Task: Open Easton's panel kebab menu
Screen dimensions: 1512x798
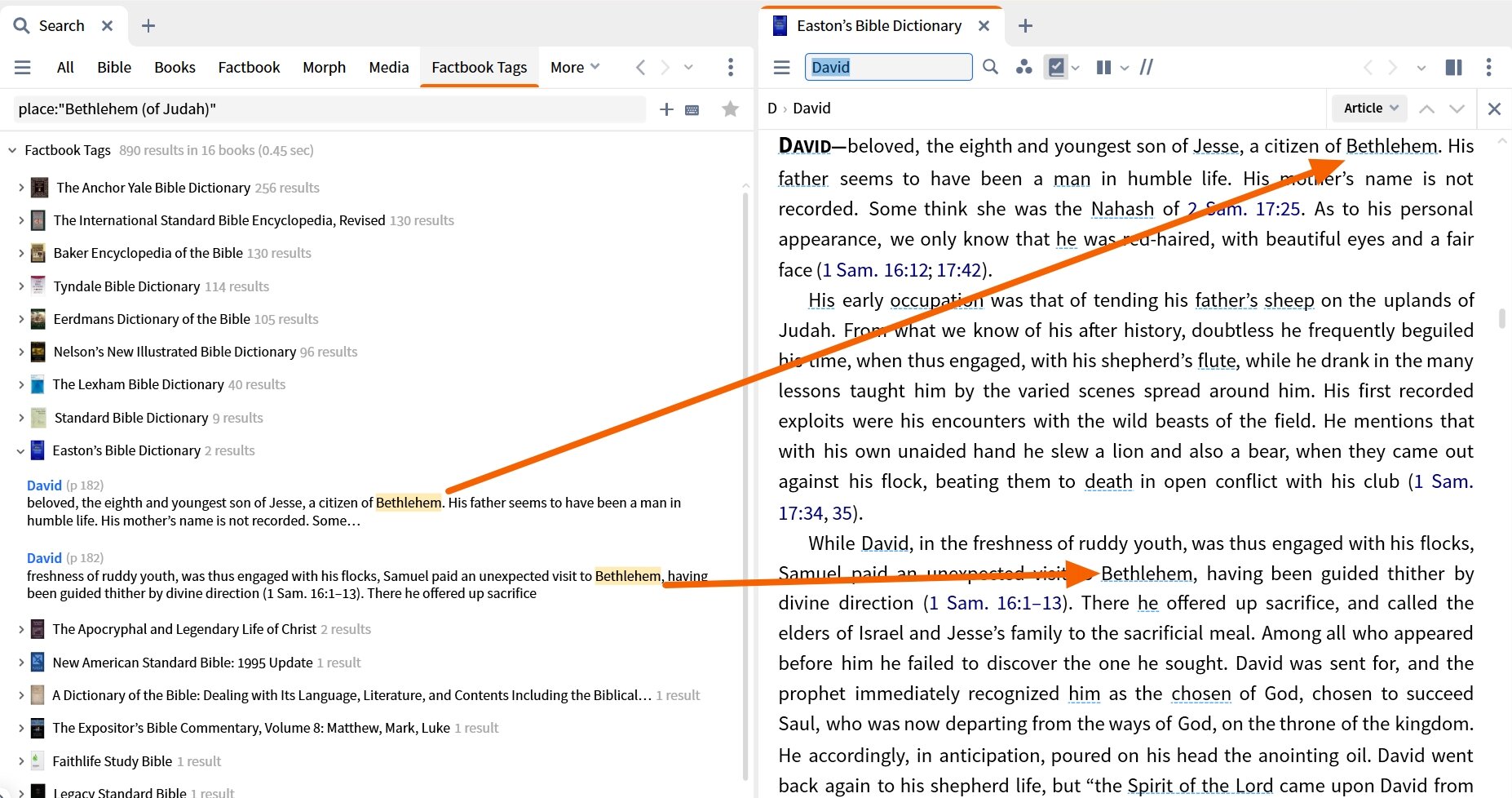Action: pos(1488,68)
